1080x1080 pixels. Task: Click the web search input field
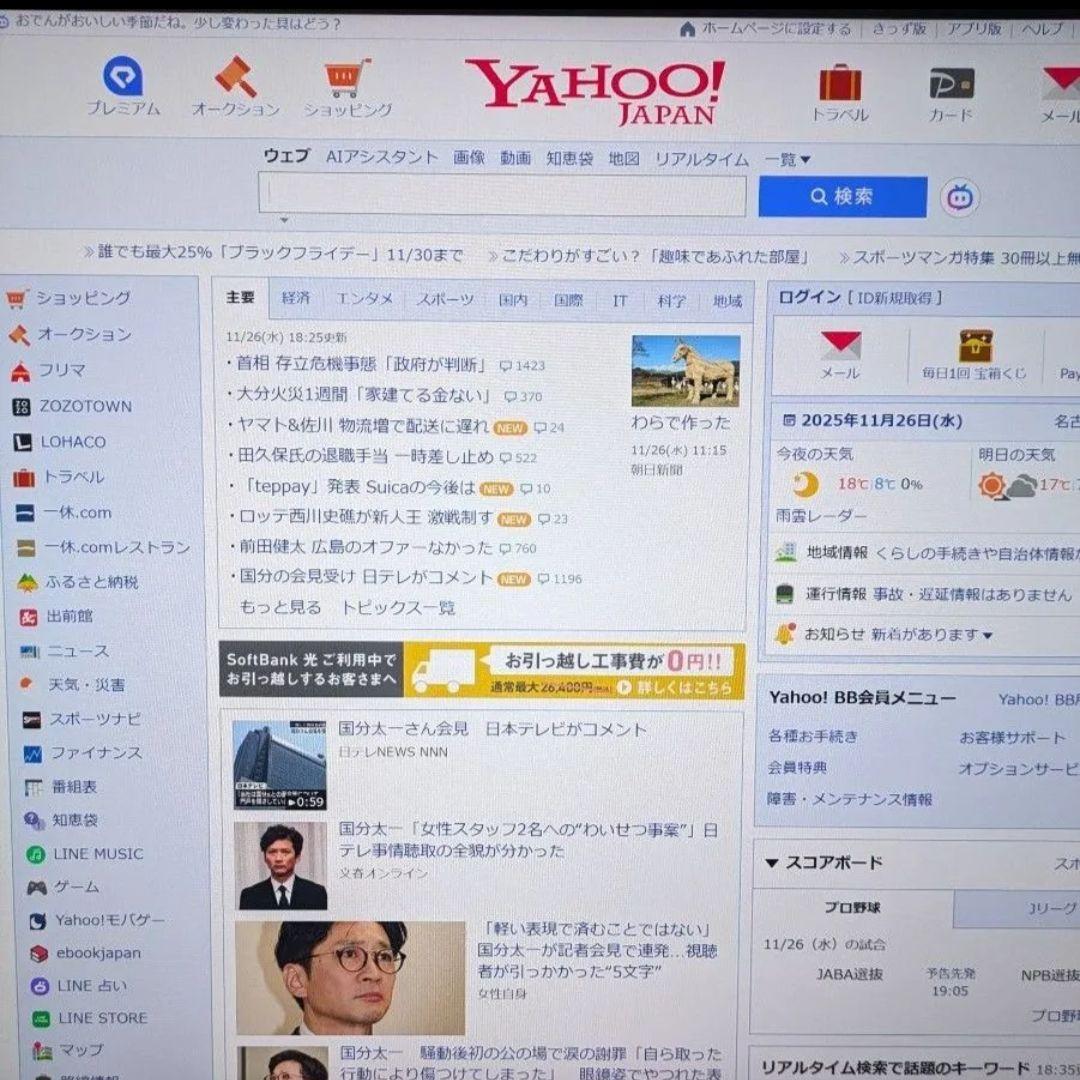point(502,195)
